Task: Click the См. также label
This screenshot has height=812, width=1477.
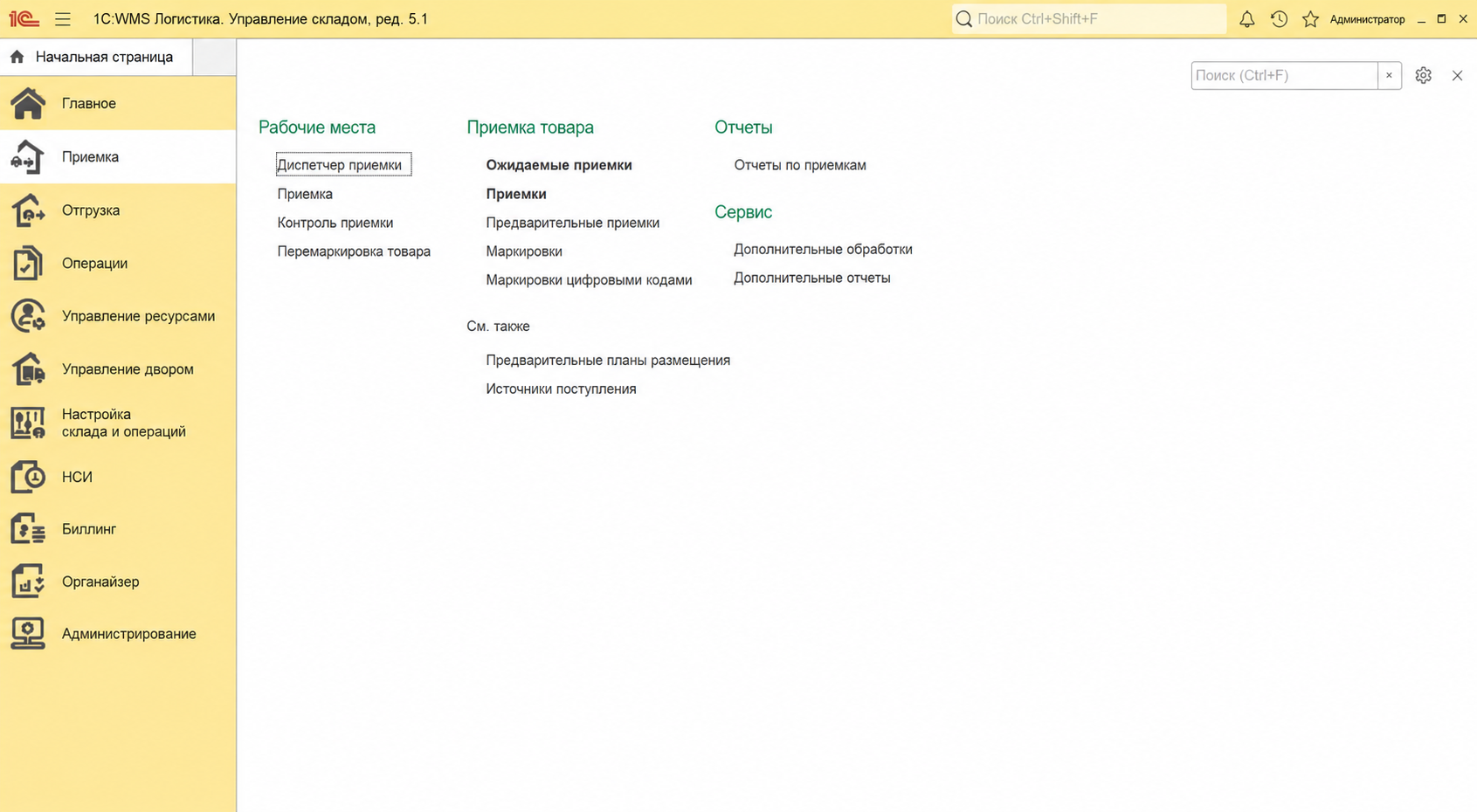Action: click(498, 327)
